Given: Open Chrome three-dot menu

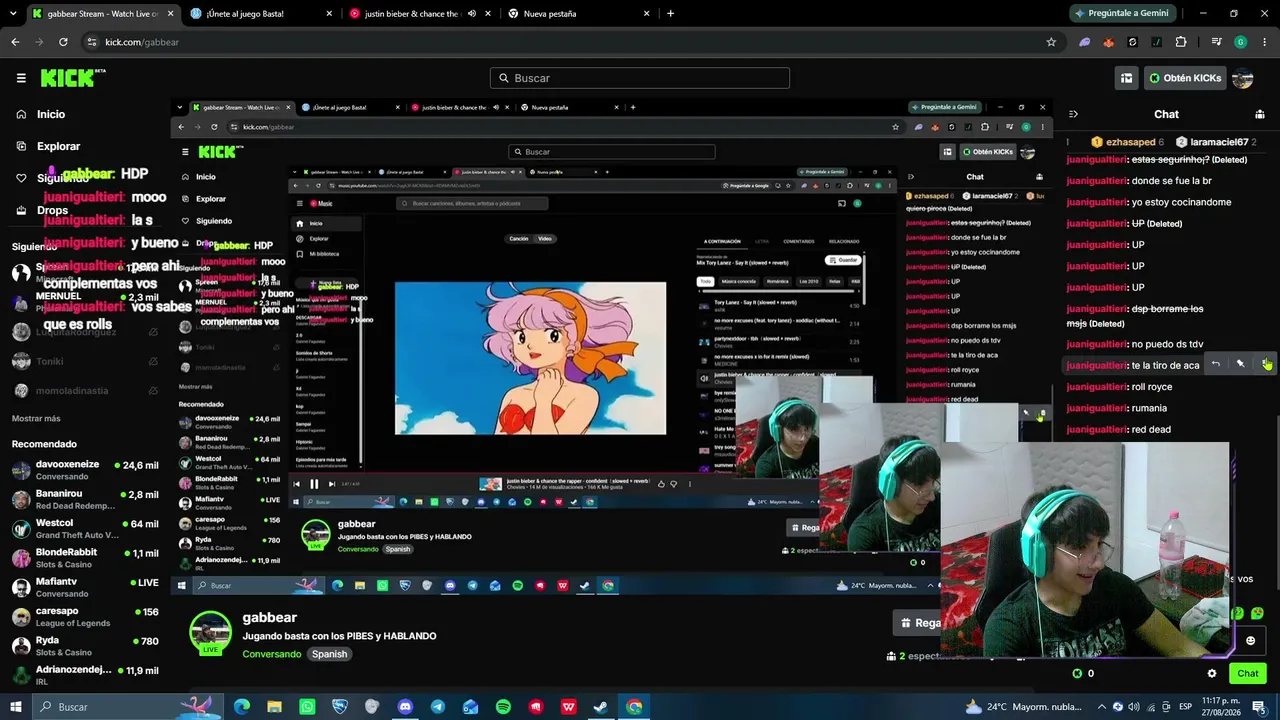Looking at the screenshot, I should (x=1264, y=42).
